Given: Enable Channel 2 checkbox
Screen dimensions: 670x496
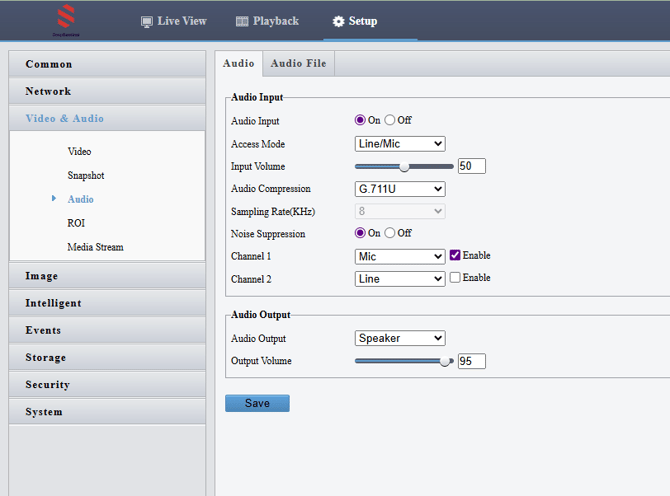Looking at the screenshot, I should [x=455, y=278].
